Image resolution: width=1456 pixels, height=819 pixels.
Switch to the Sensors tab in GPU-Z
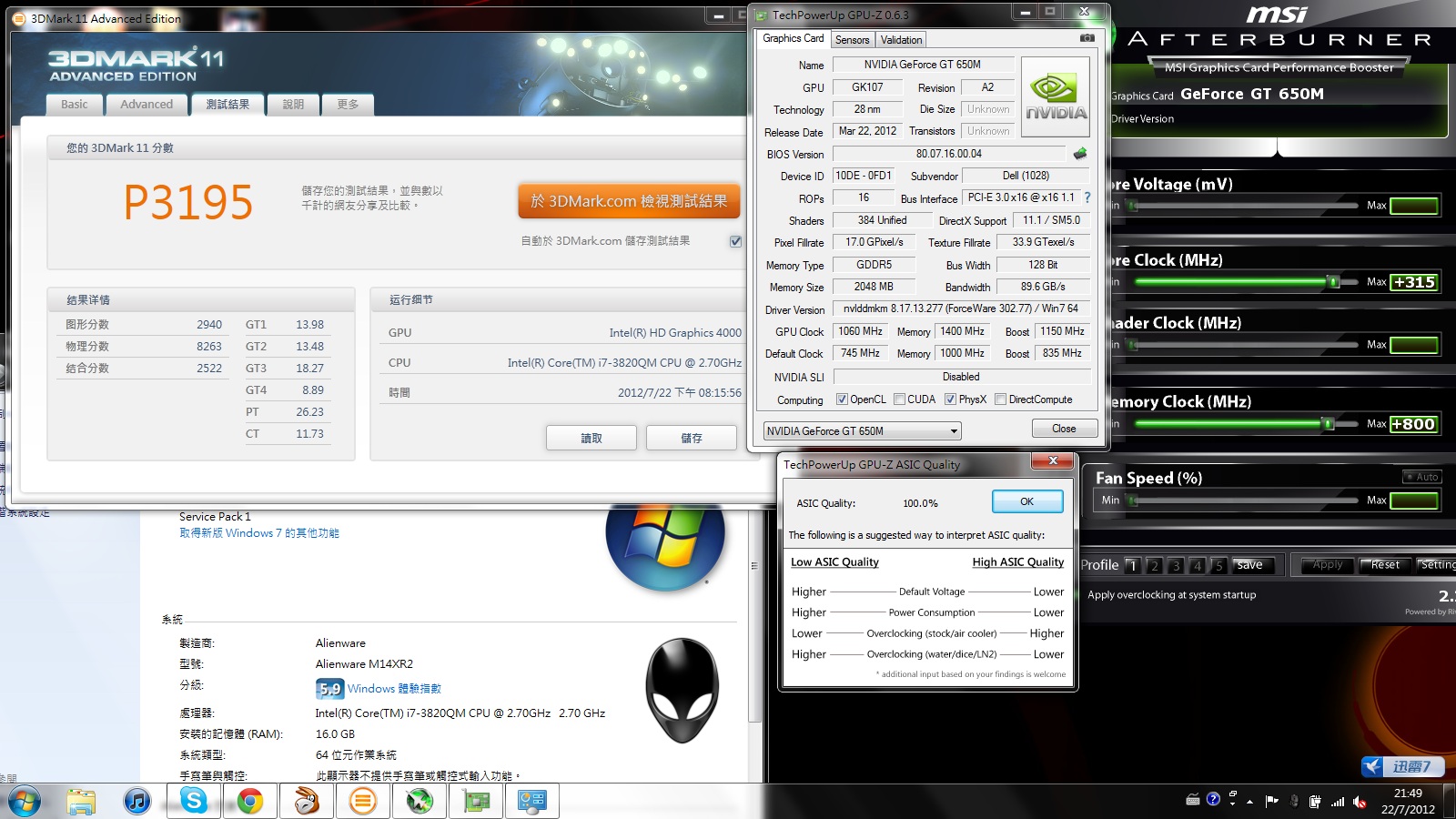[x=852, y=40]
